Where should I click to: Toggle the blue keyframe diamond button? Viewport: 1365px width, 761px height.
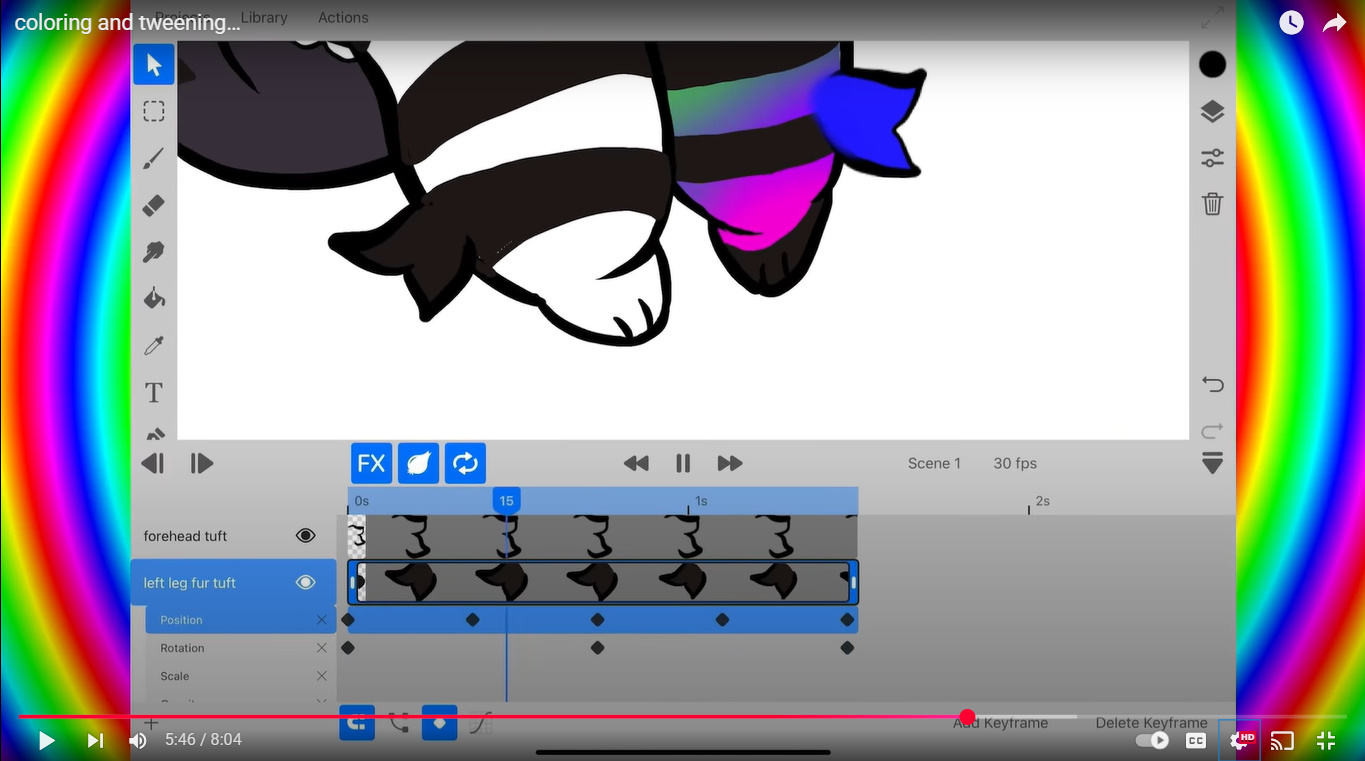tap(439, 722)
